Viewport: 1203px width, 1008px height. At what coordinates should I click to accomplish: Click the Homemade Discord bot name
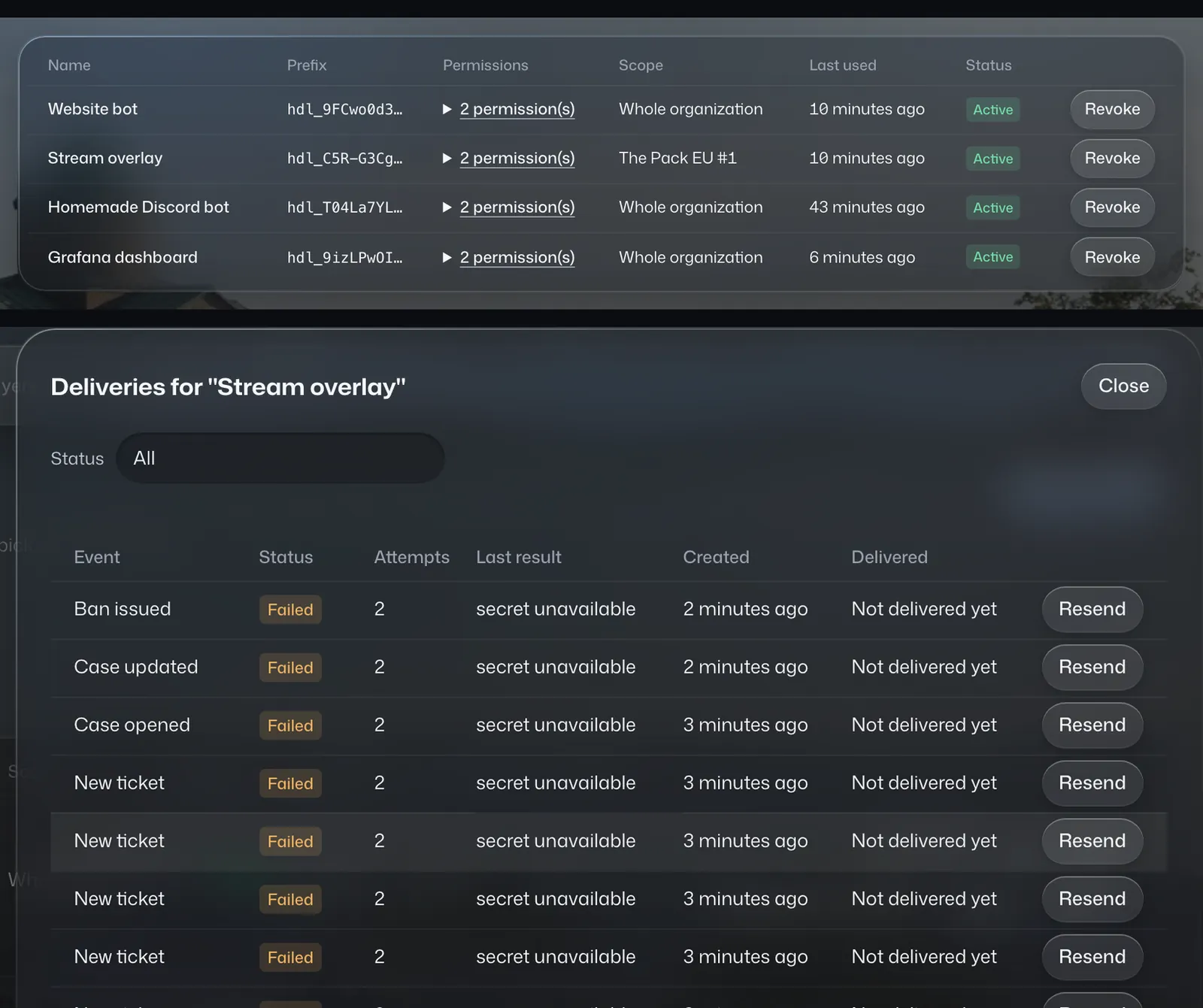tap(138, 207)
